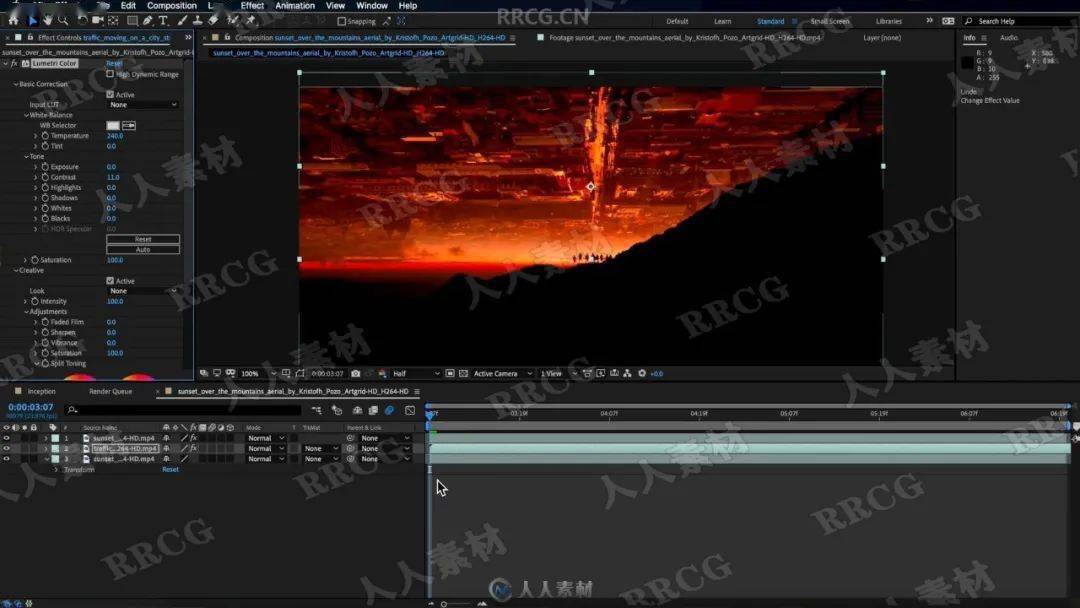
Task: Select the Home icon in toolbar
Action: point(13,21)
